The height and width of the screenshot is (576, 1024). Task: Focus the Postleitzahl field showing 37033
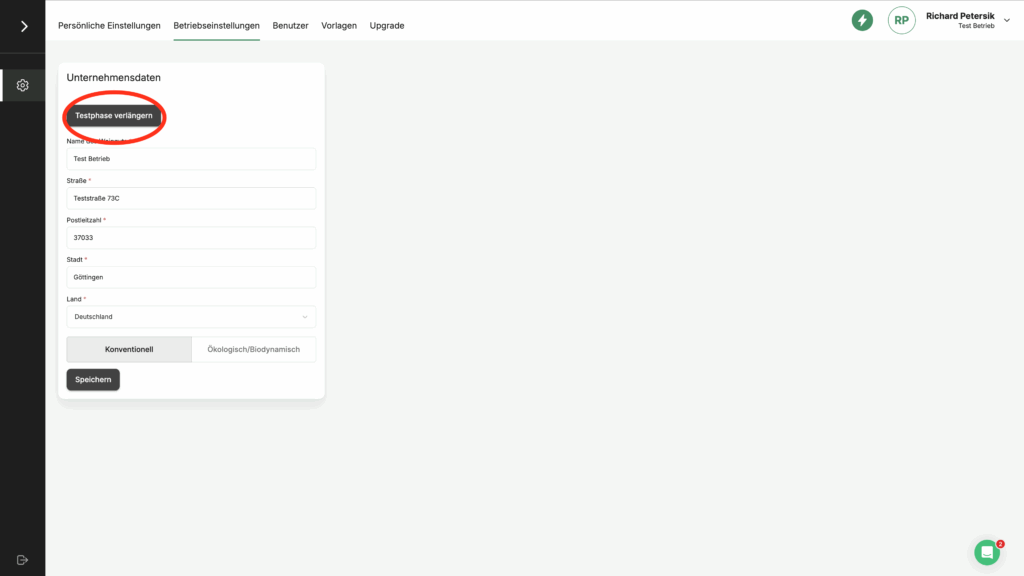coord(191,238)
